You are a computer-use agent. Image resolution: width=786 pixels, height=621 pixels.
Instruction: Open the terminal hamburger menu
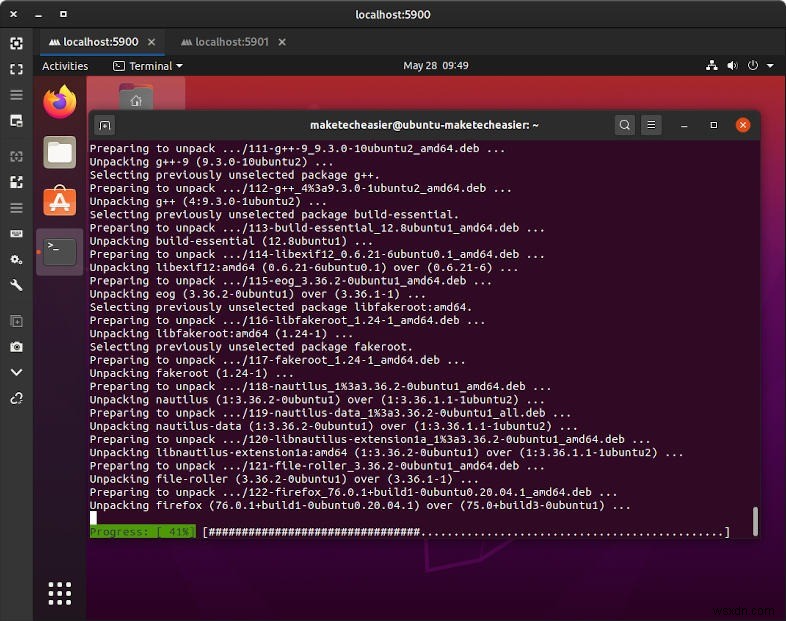click(651, 125)
